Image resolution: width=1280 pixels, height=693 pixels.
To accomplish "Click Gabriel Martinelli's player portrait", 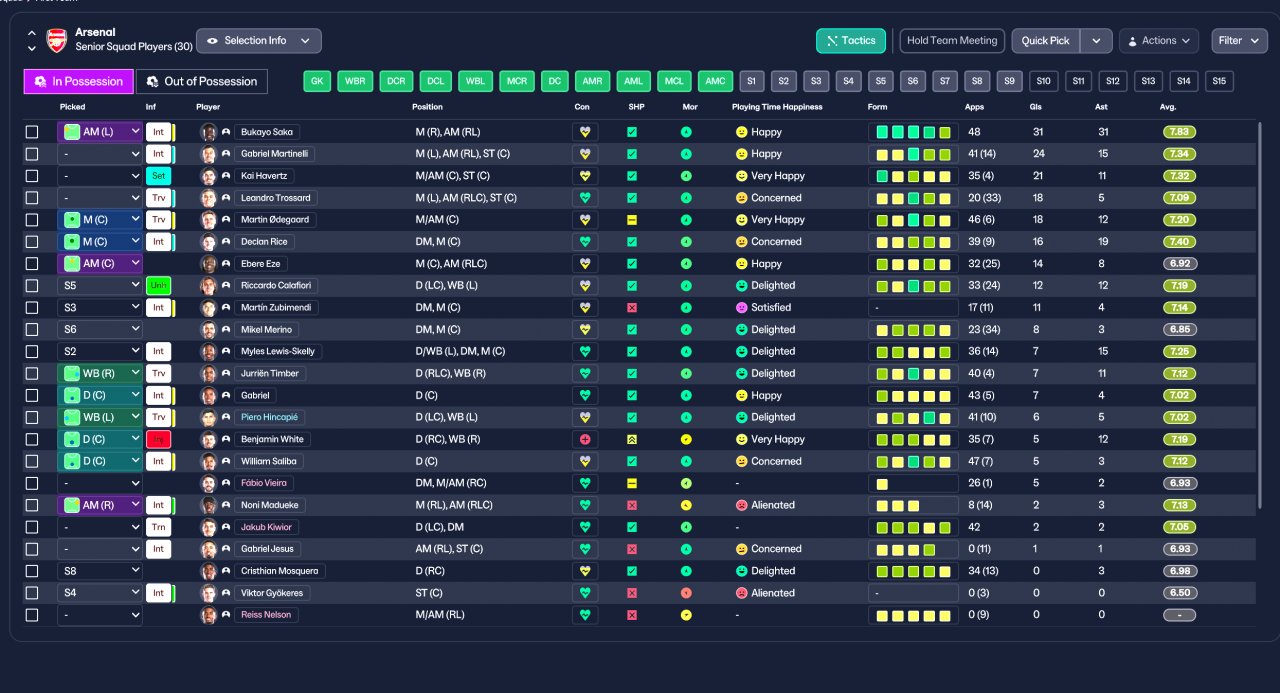I will point(209,154).
